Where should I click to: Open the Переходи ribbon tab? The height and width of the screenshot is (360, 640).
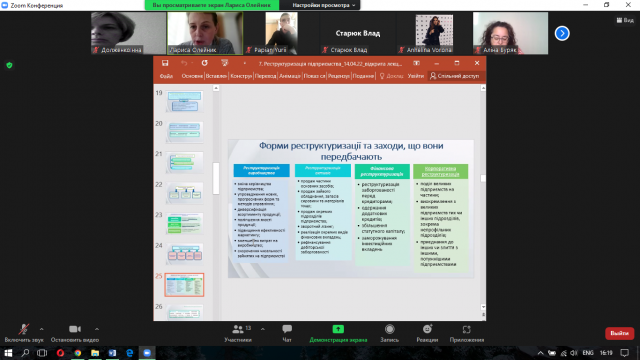tap(265, 76)
